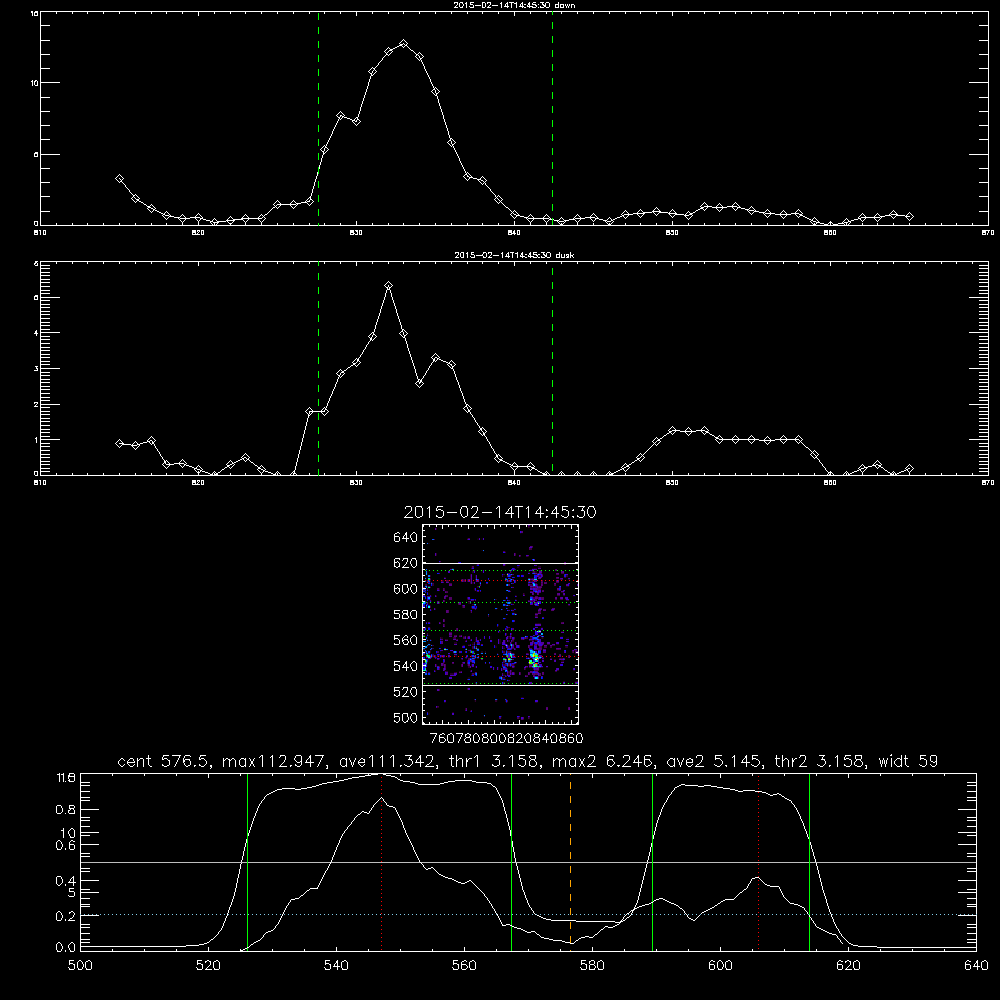Click the spectrogram image panel

pos(501,624)
